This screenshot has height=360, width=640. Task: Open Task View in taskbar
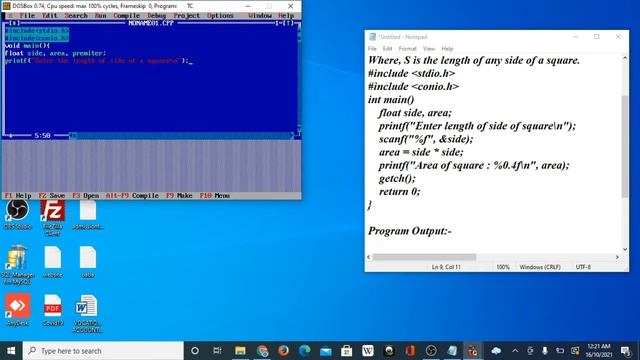(x=217, y=351)
